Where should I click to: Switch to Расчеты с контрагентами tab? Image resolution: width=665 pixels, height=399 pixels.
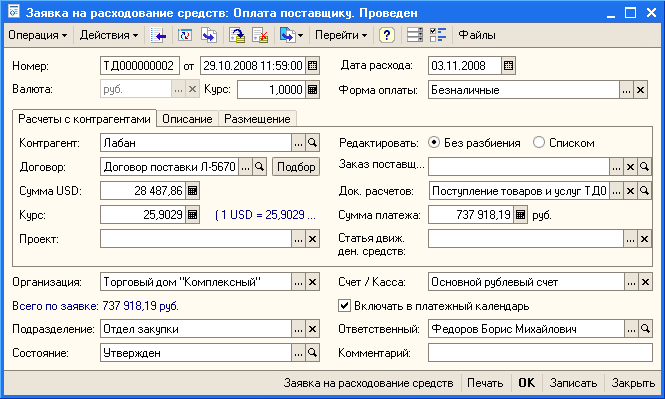pyautogui.click(x=84, y=119)
